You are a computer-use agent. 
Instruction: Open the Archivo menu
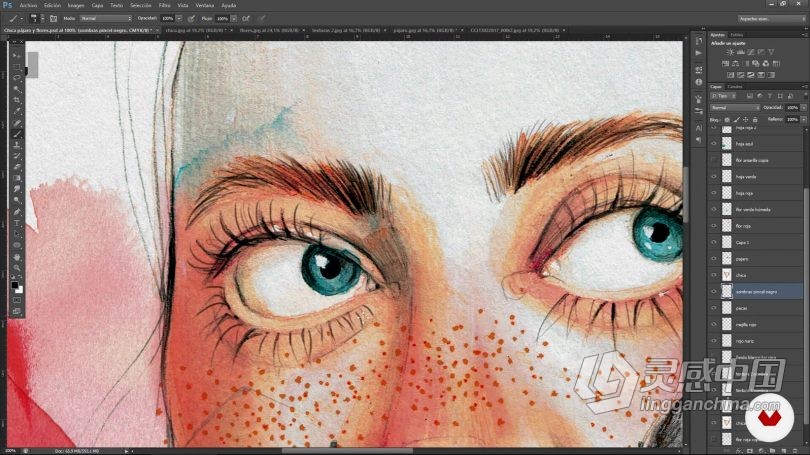(x=28, y=5)
